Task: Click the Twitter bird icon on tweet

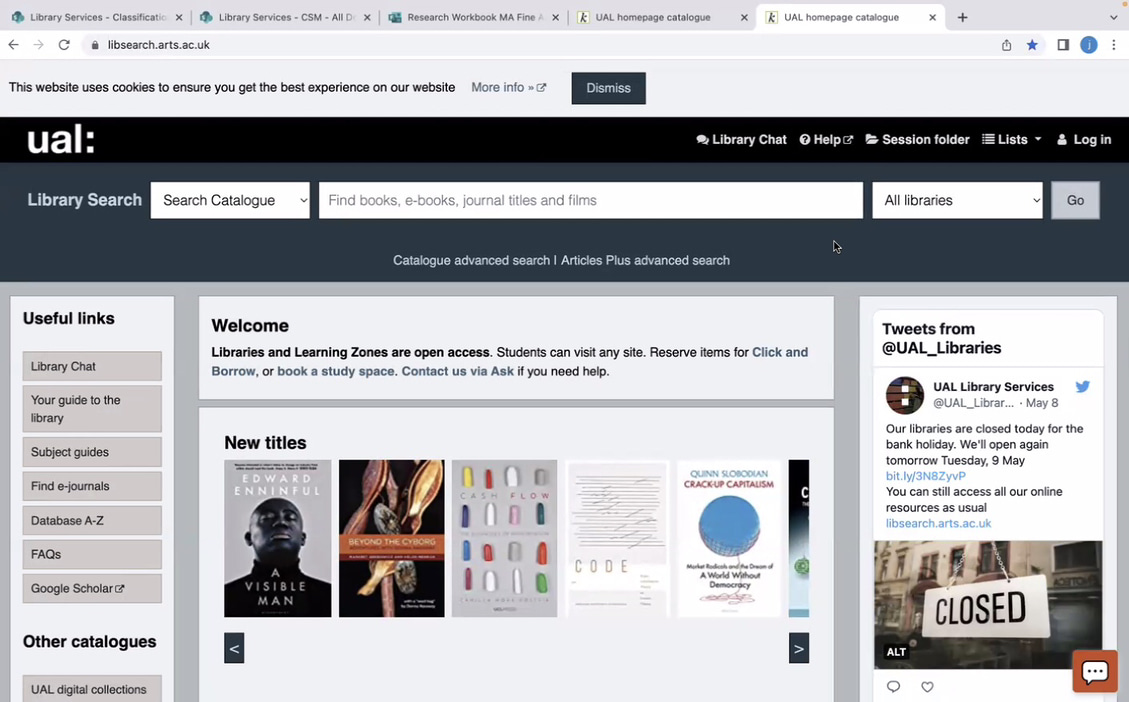Action: pos(1082,387)
